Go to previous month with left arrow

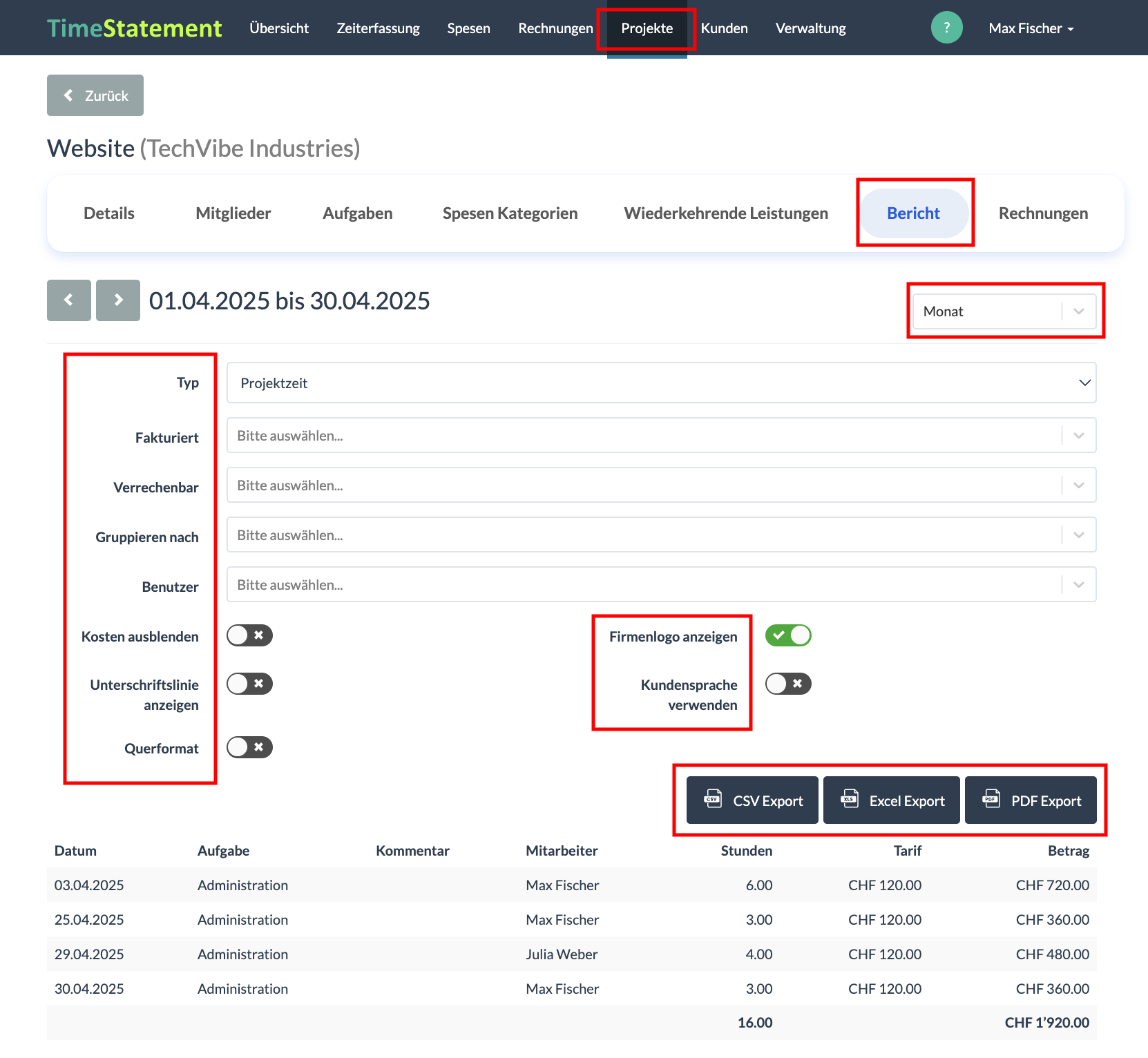(x=69, y=300)
